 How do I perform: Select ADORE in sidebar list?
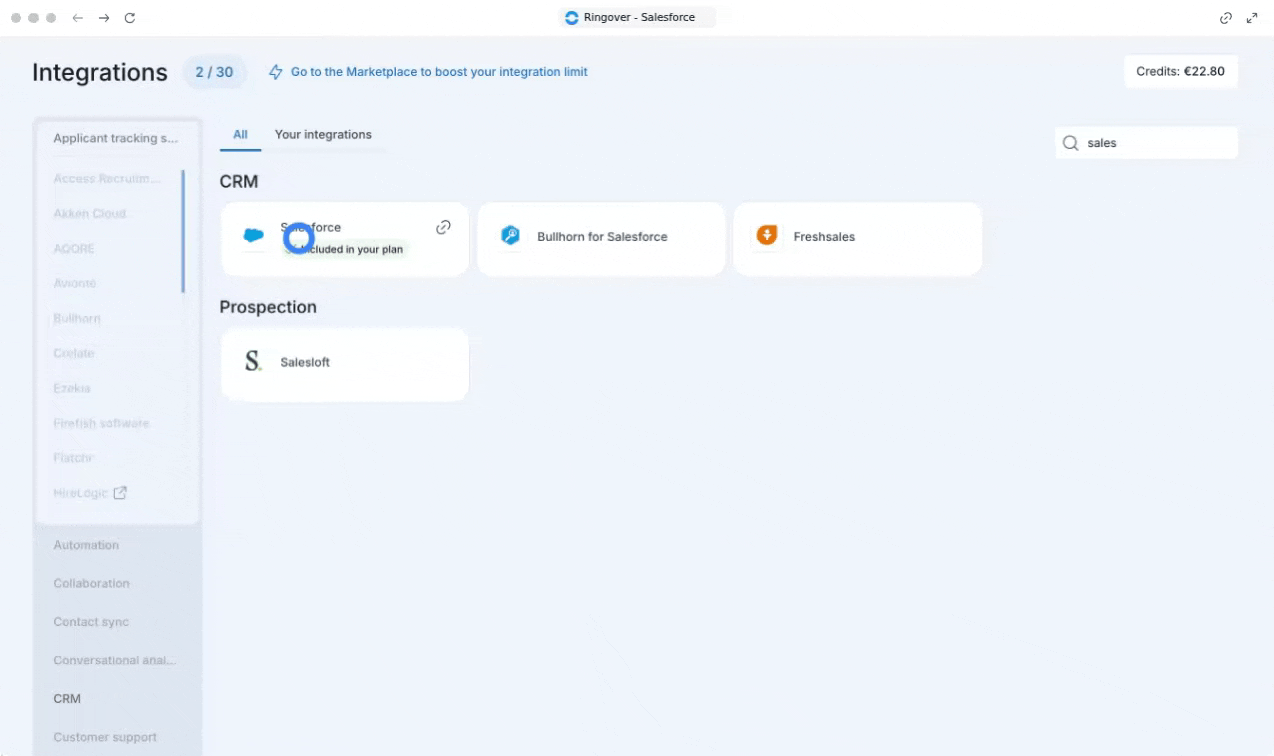73,248
